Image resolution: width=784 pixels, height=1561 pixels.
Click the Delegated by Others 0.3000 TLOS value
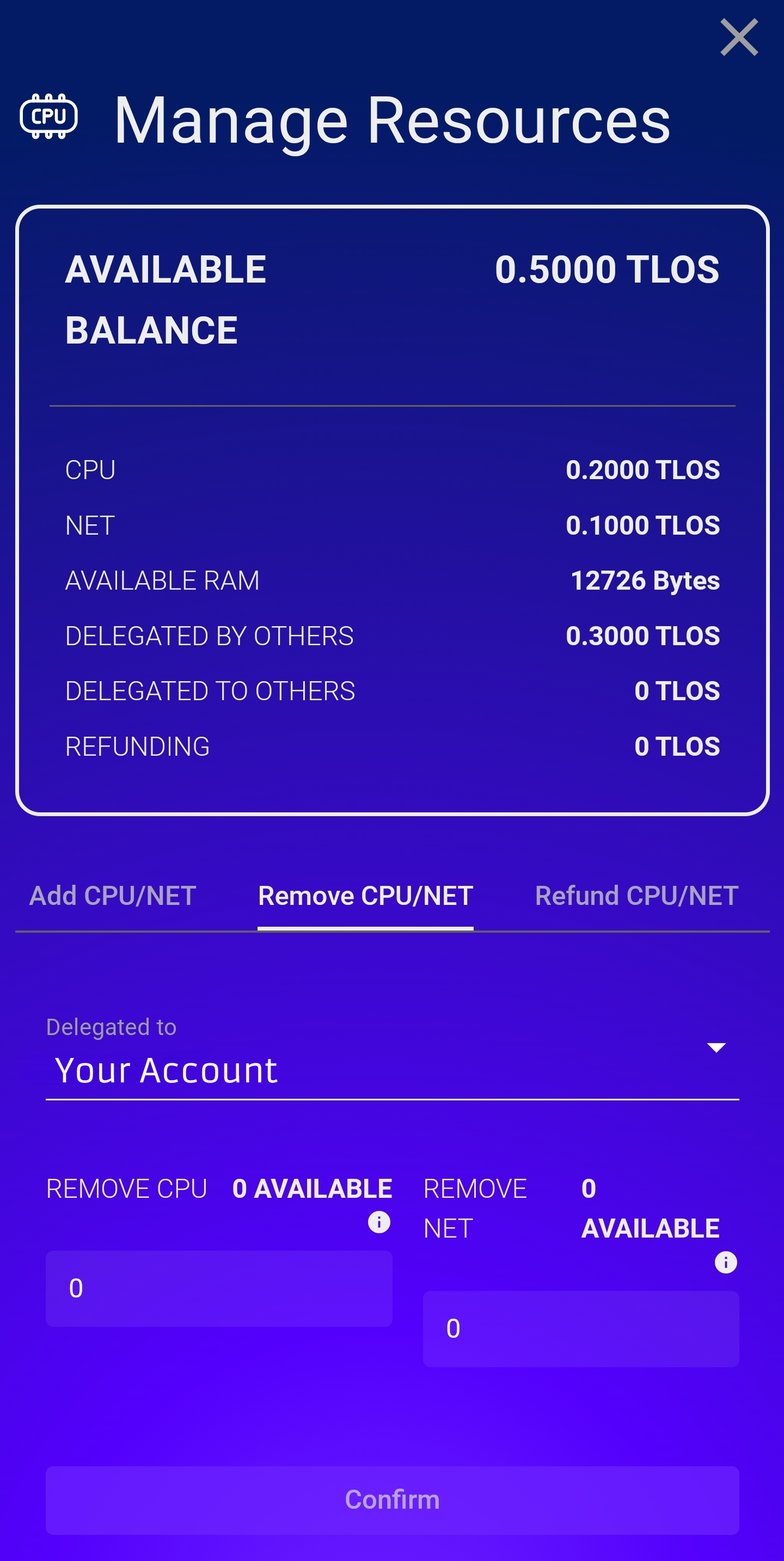[642, 636]
